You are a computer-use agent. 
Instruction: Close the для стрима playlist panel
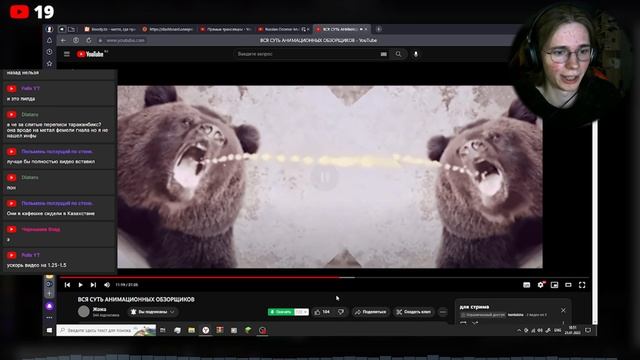(563, 310)
